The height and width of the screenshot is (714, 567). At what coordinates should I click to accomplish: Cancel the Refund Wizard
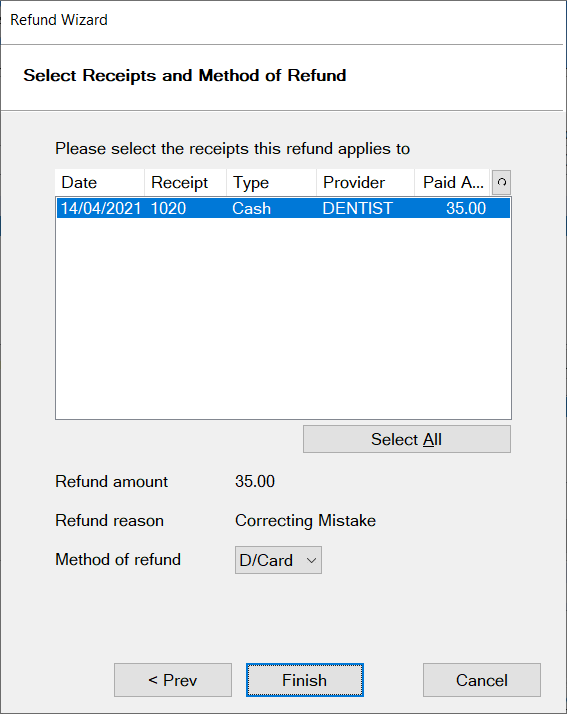click(481, 680)
